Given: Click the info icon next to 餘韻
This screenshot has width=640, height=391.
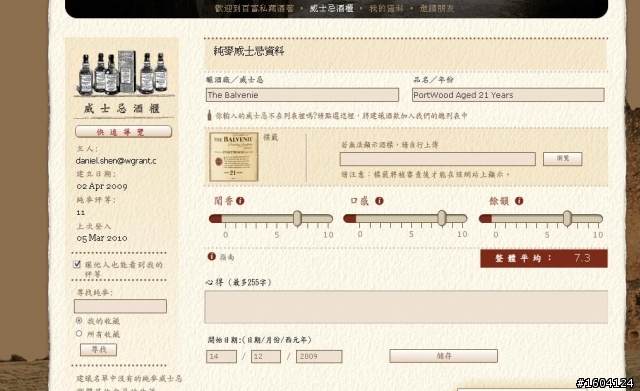Looking at the screenshot, I should (x=519, y=201).
